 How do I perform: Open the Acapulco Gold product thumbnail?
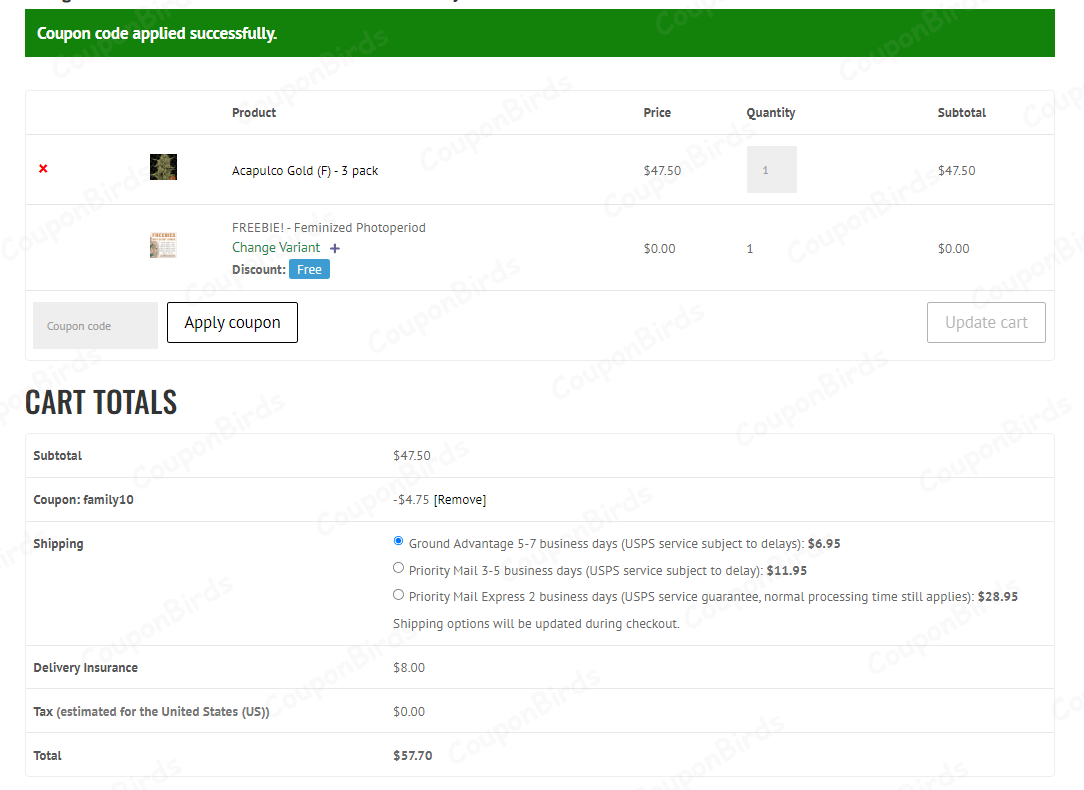point(163,167)
